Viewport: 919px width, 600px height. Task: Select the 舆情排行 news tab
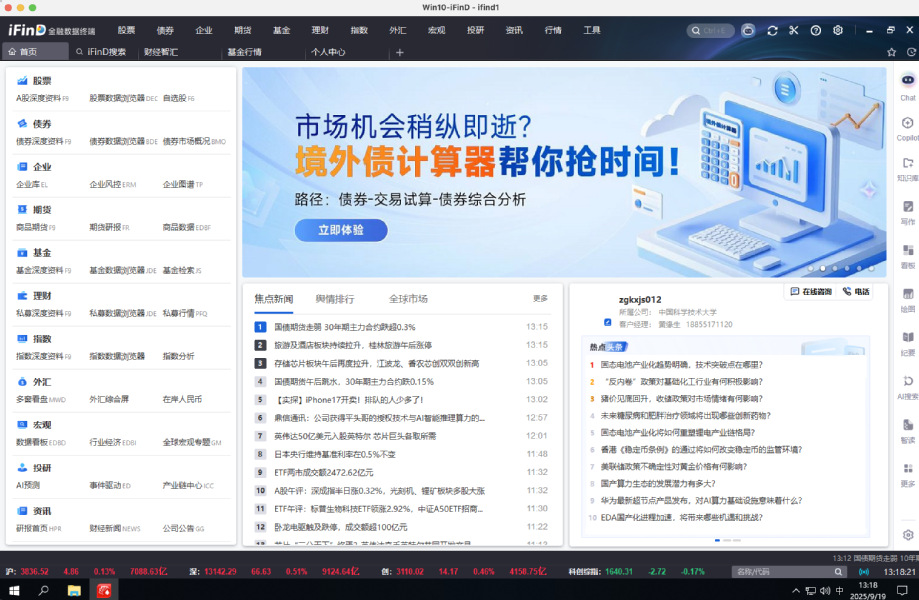334,299
